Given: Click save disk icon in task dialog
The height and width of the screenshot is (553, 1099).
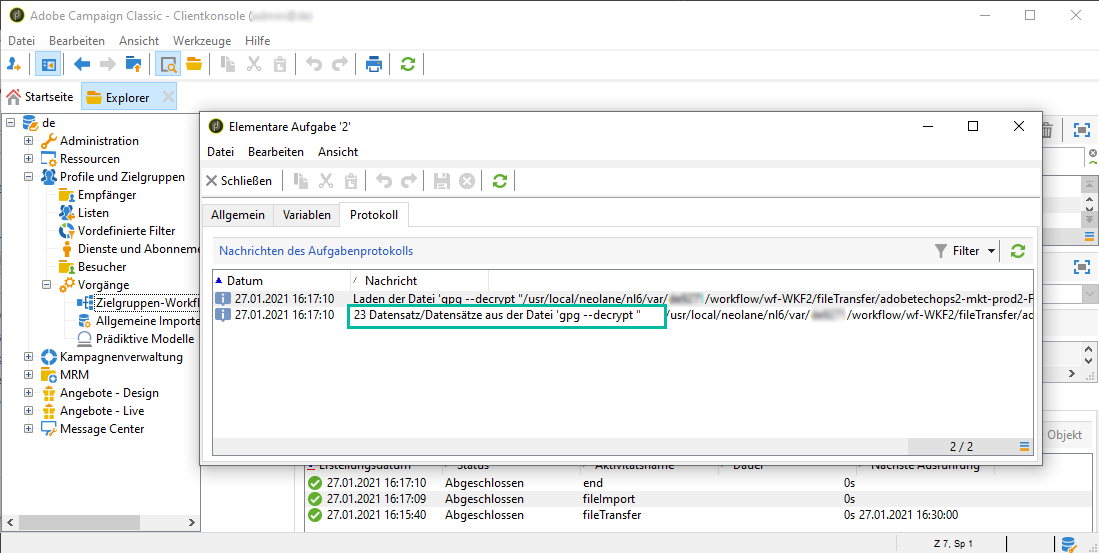Looking at the screenshot, I should pos(442,181).
